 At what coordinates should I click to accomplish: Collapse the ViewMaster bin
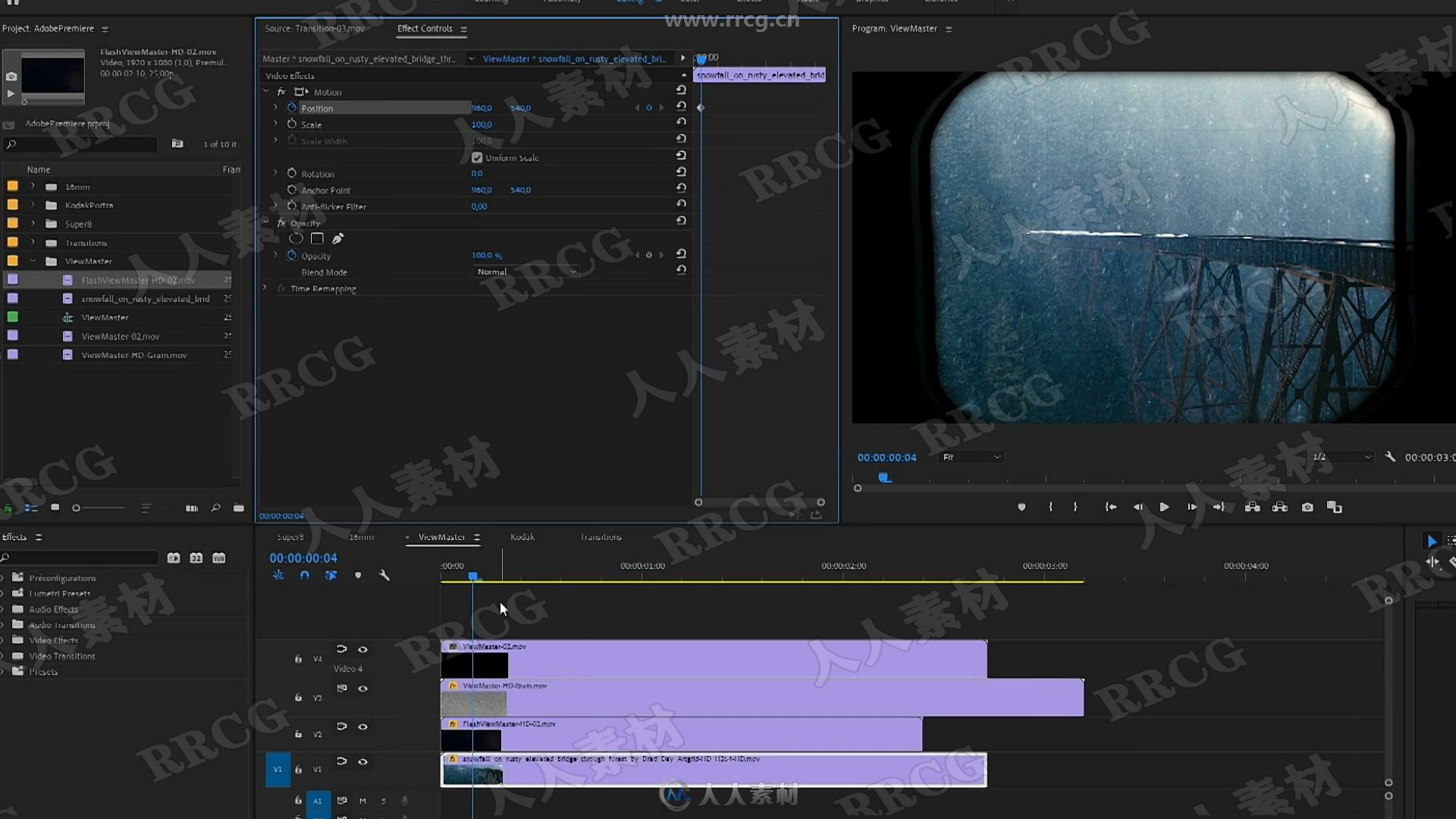33,261
